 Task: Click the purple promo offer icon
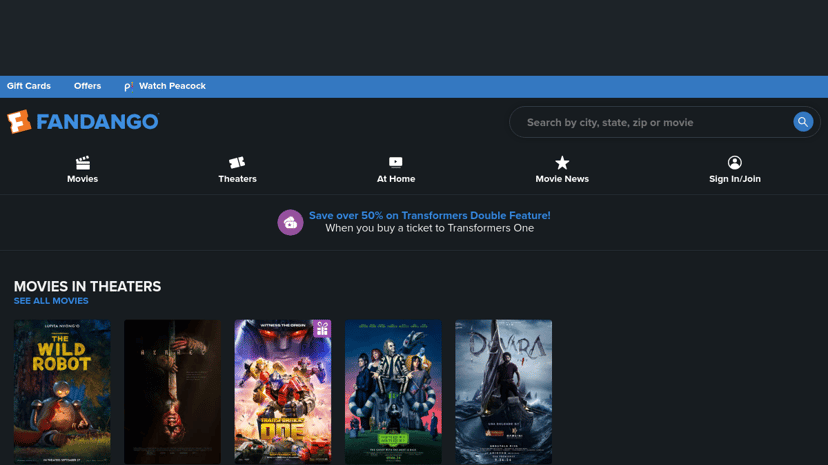pos(290,222)
